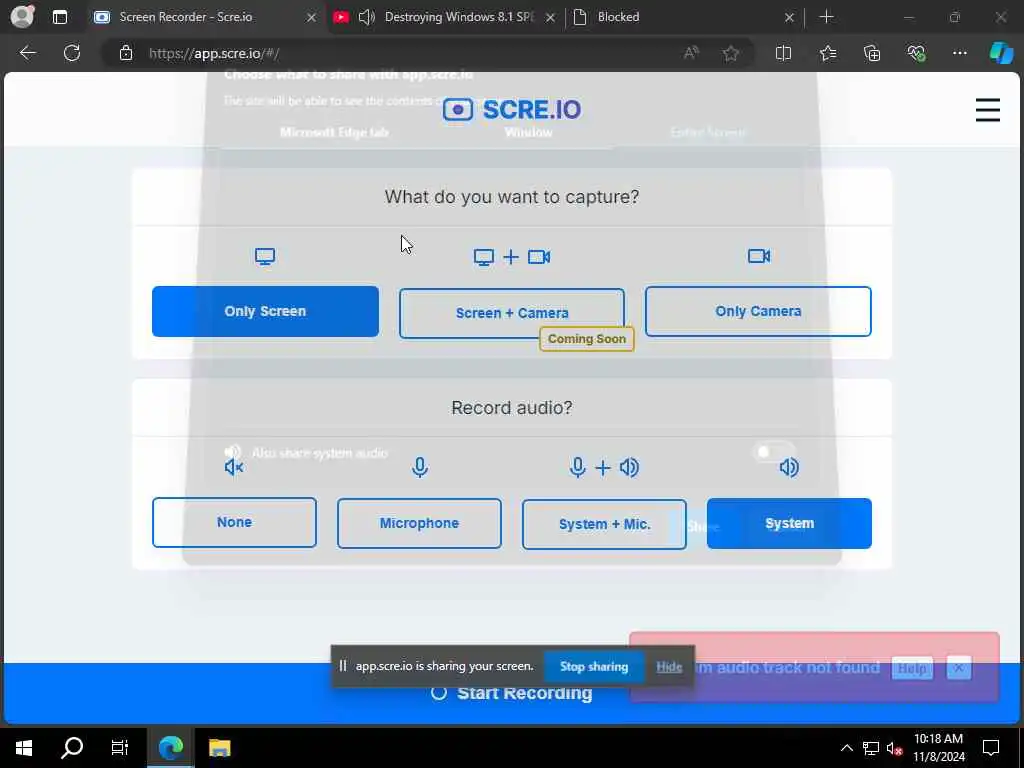
Task: Switch to the Window sharing tab
Action: click(x=528, y=133)
